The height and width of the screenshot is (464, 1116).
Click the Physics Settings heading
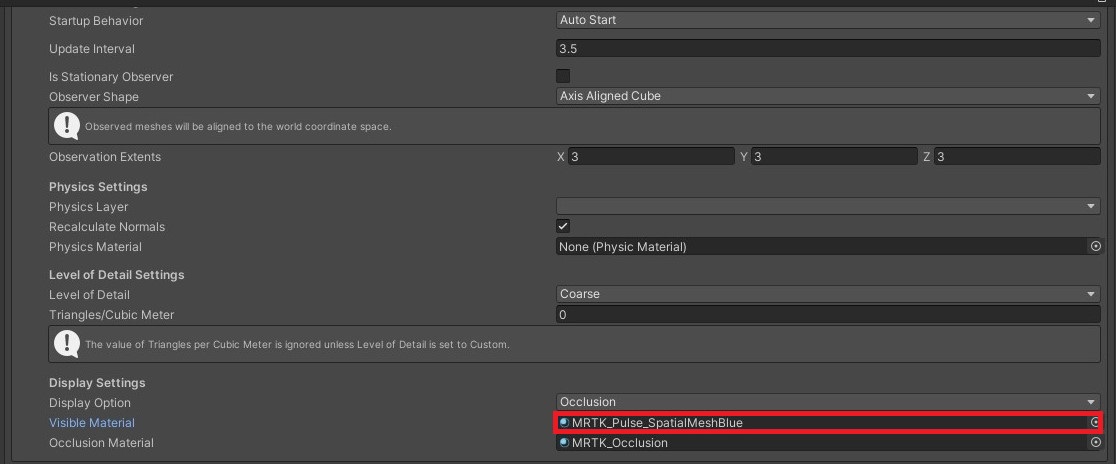click(98, 186)
